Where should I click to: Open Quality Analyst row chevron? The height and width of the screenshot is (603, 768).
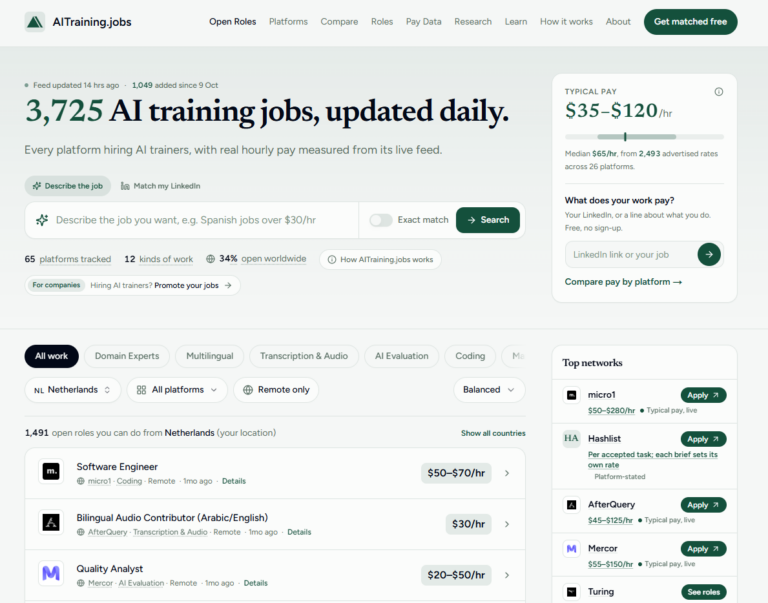point(507,575)
